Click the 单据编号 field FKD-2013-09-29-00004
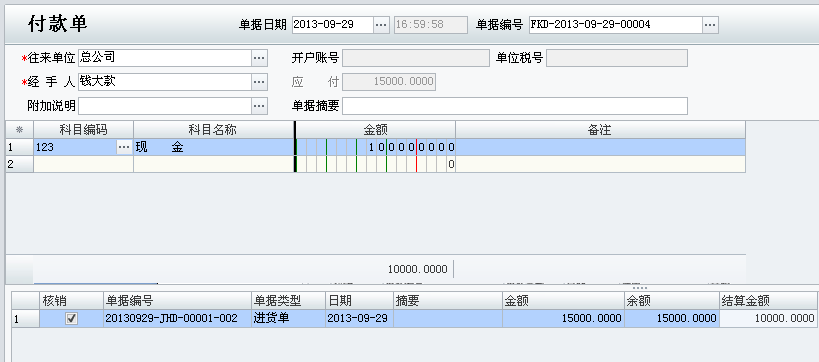This screenshot has height=362, width=819. 616,25
